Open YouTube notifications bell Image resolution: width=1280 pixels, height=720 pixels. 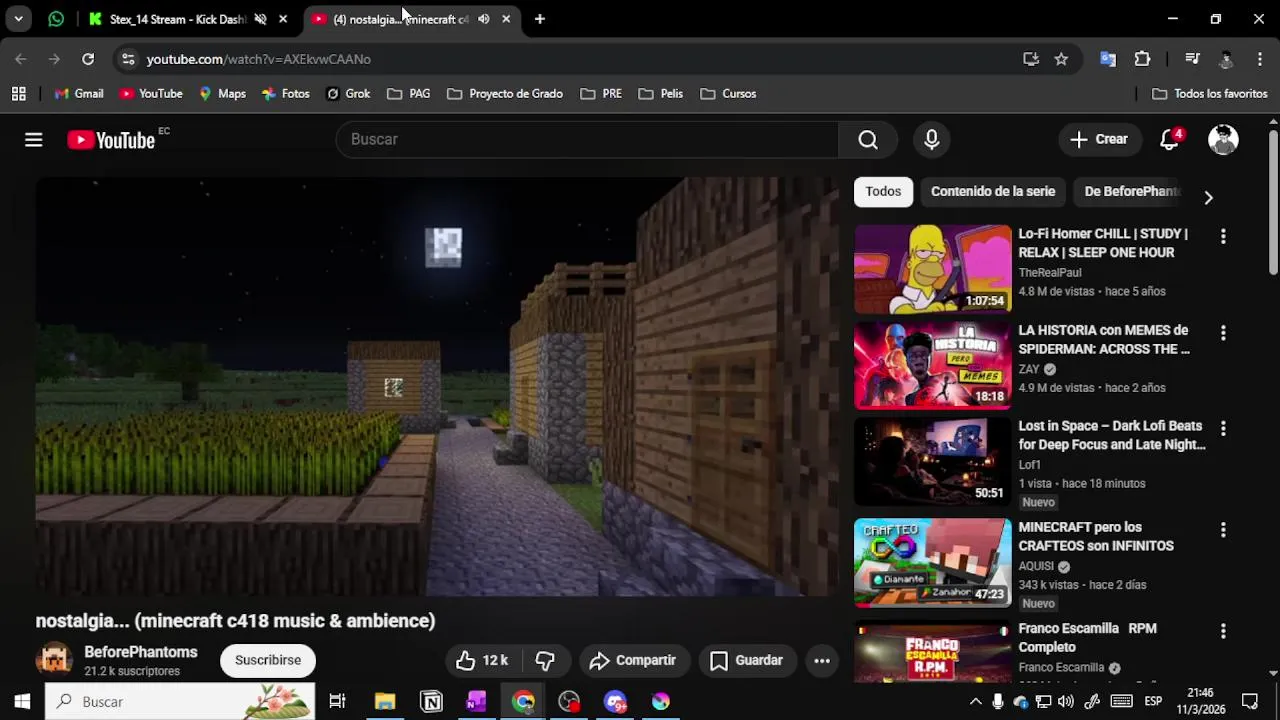[1169, 140]
